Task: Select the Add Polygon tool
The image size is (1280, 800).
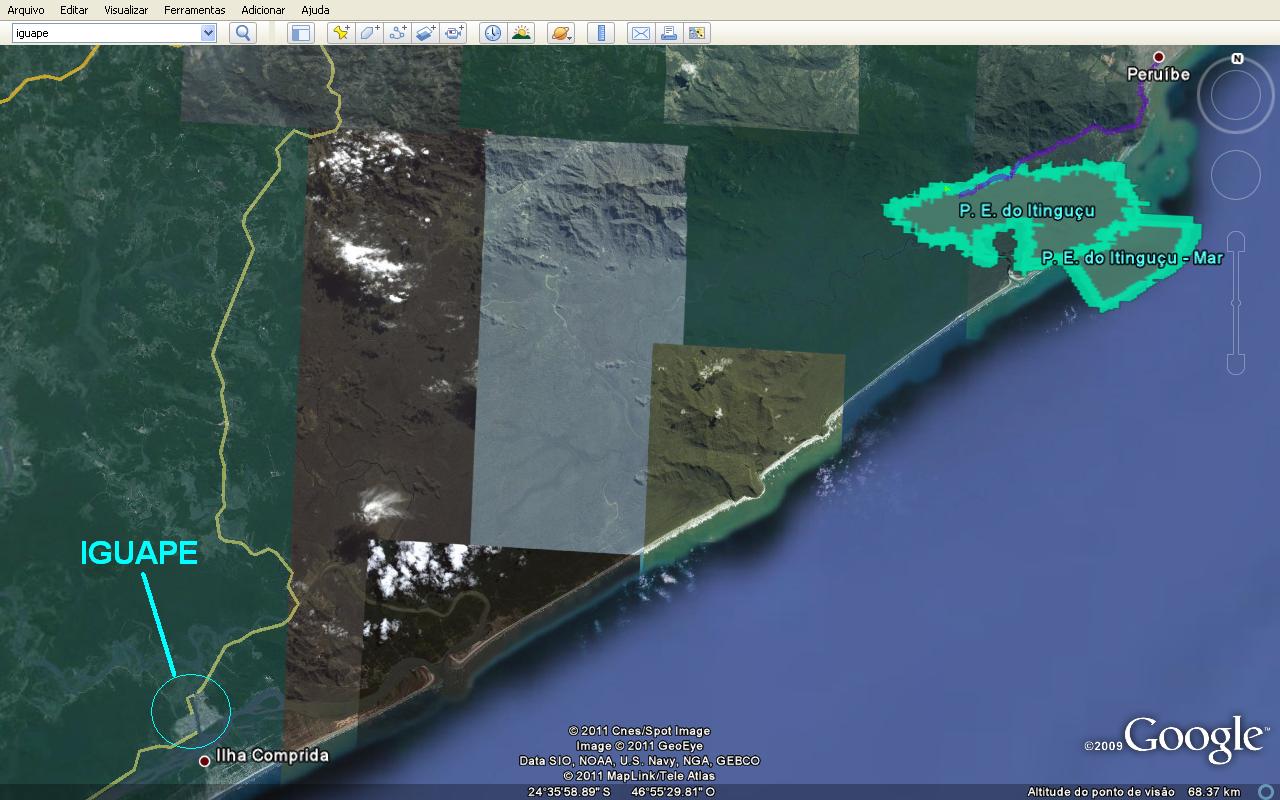Action: [369, 33]
